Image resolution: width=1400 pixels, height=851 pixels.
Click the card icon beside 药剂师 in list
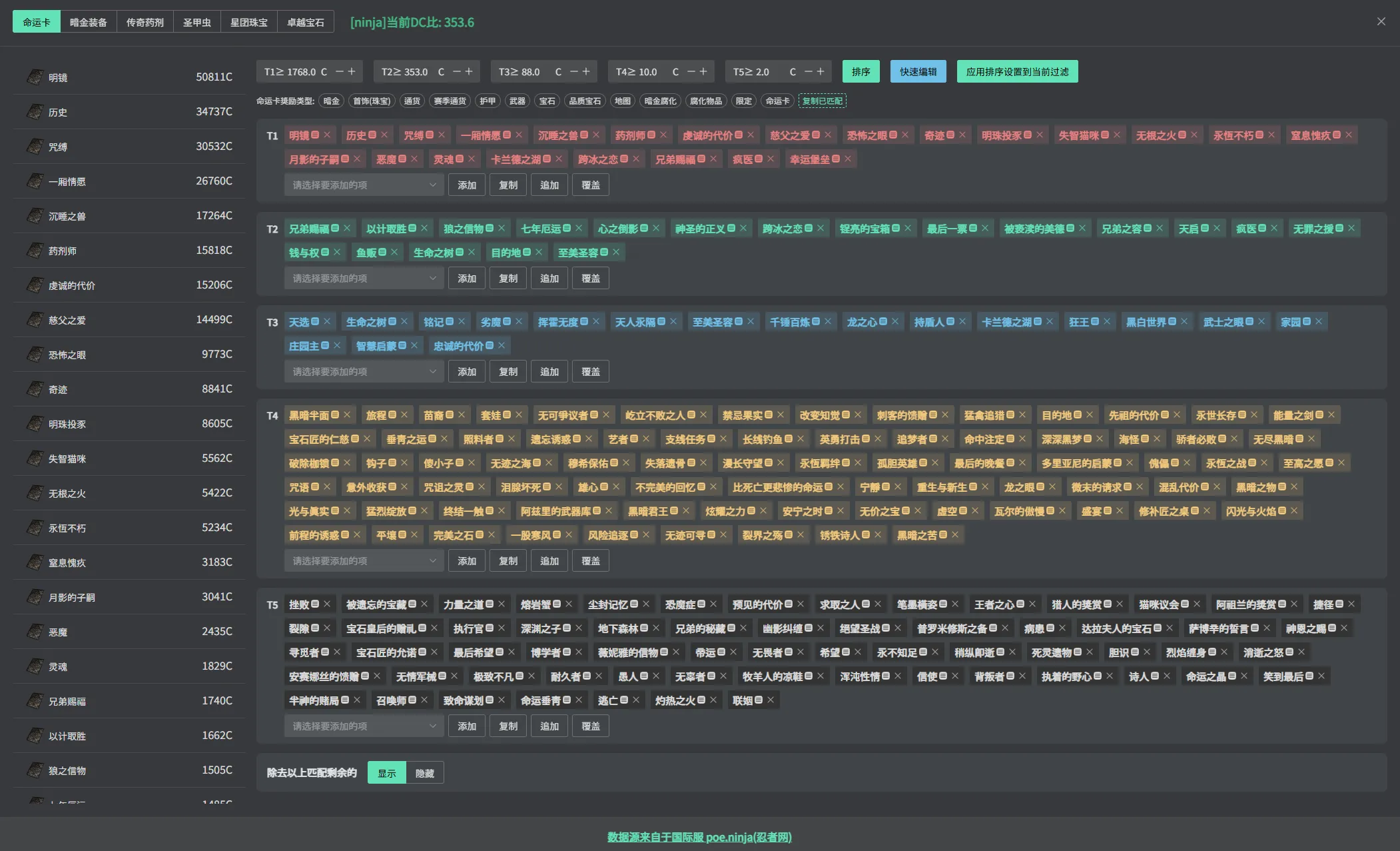[x=35, y=251]
